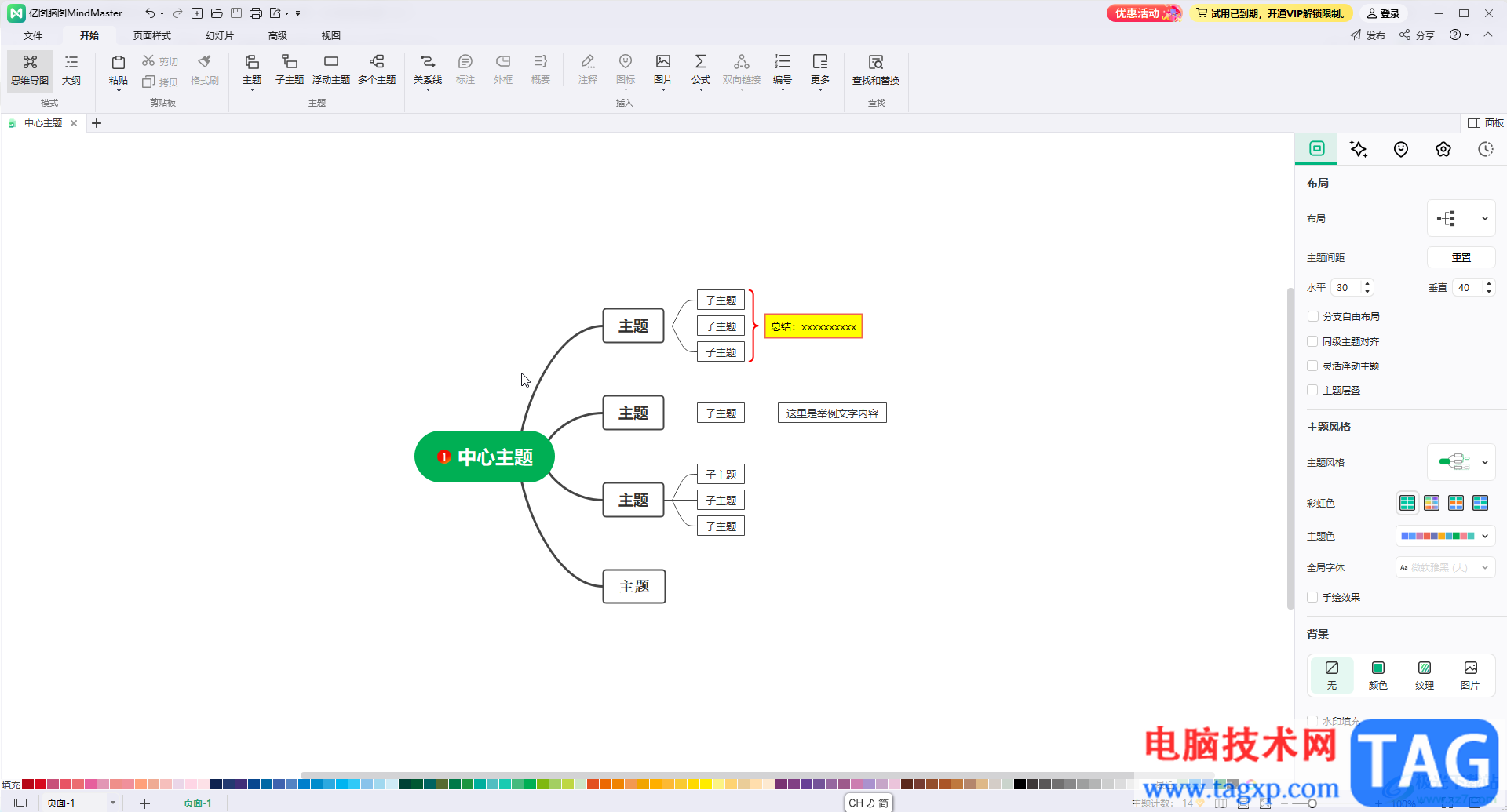Add a Summary (概要)
Viewport: 1507px width, 812px height.
click(541, 70)
